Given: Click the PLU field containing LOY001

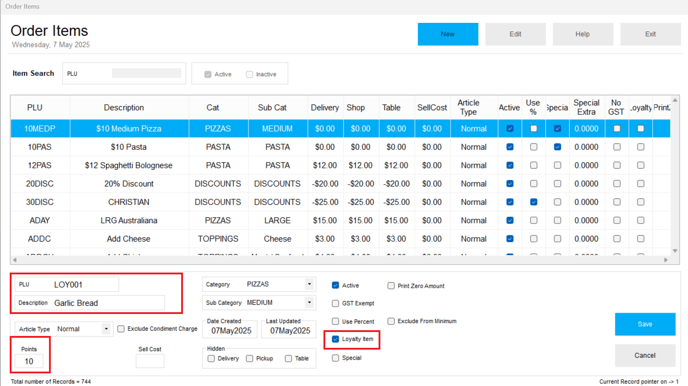Looking at the screenshot, I should click(x=67, y=285).
